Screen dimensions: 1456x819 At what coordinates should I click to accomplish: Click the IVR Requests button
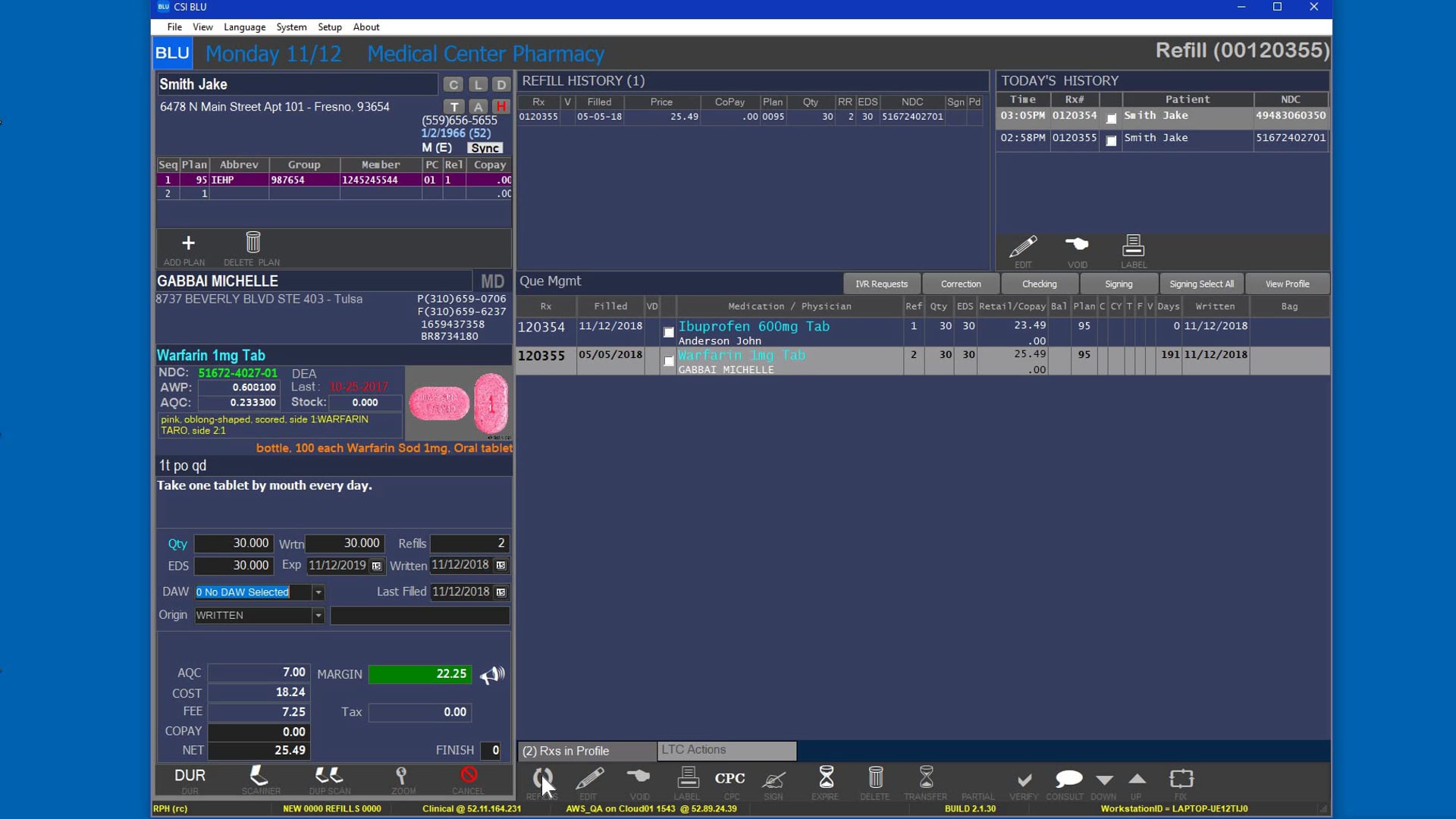[881, 284]
